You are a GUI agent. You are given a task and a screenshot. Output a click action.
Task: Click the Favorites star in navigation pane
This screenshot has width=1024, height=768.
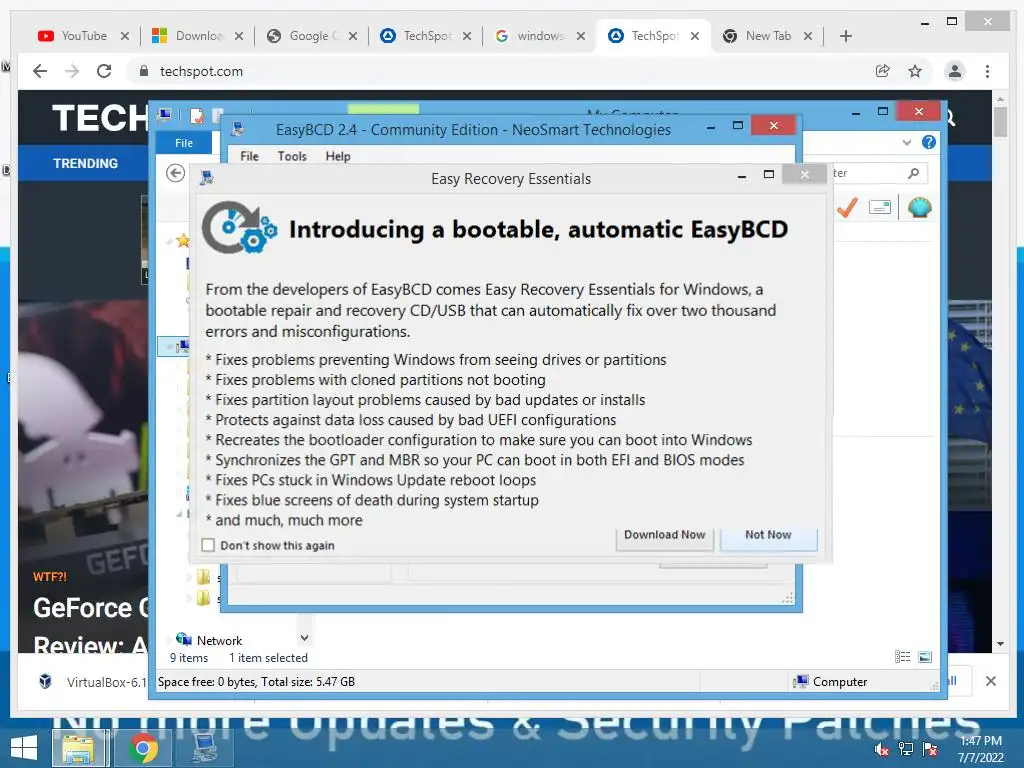click(184, 241)
